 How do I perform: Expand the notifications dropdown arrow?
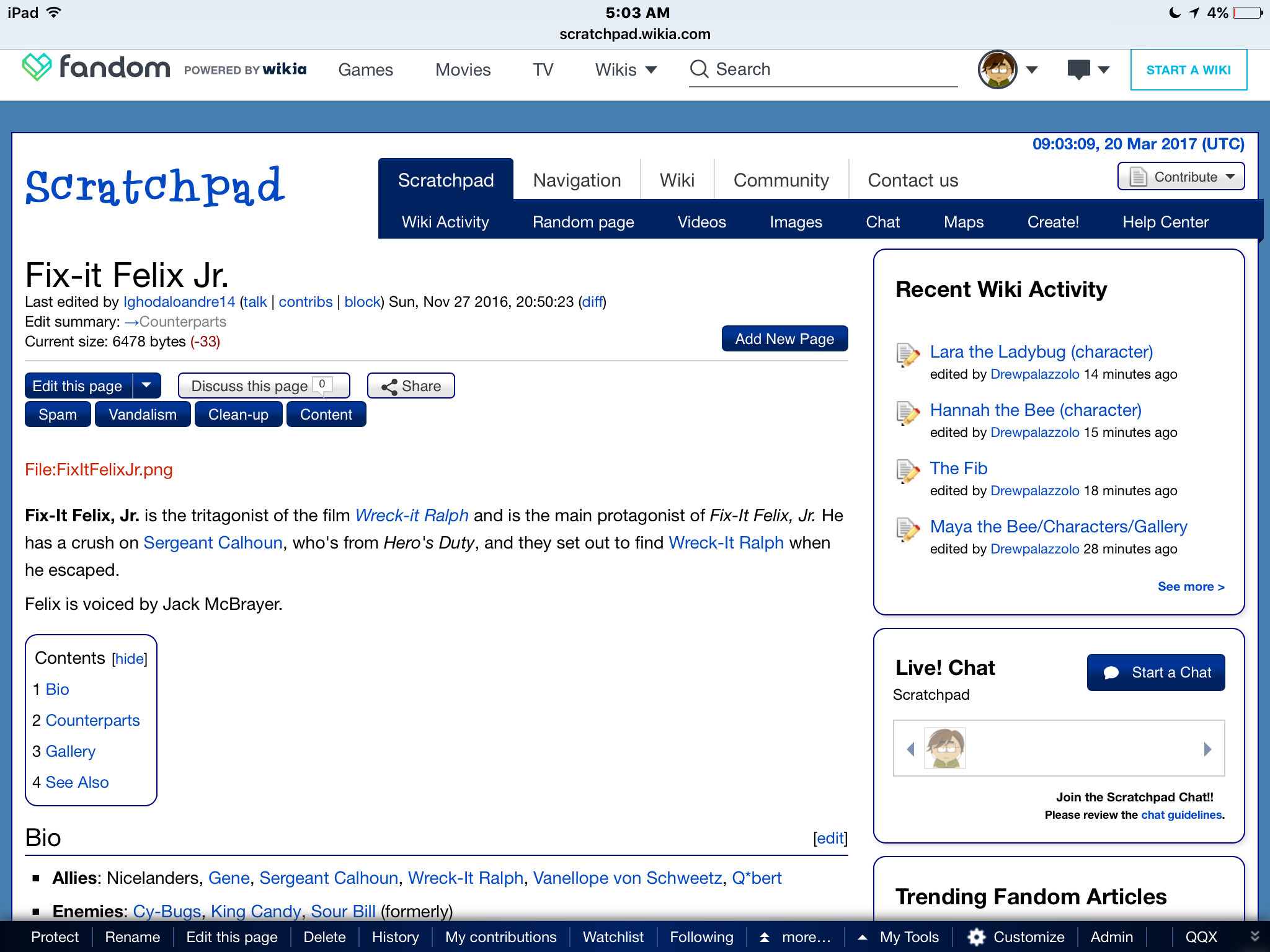tap(1104, 70)
